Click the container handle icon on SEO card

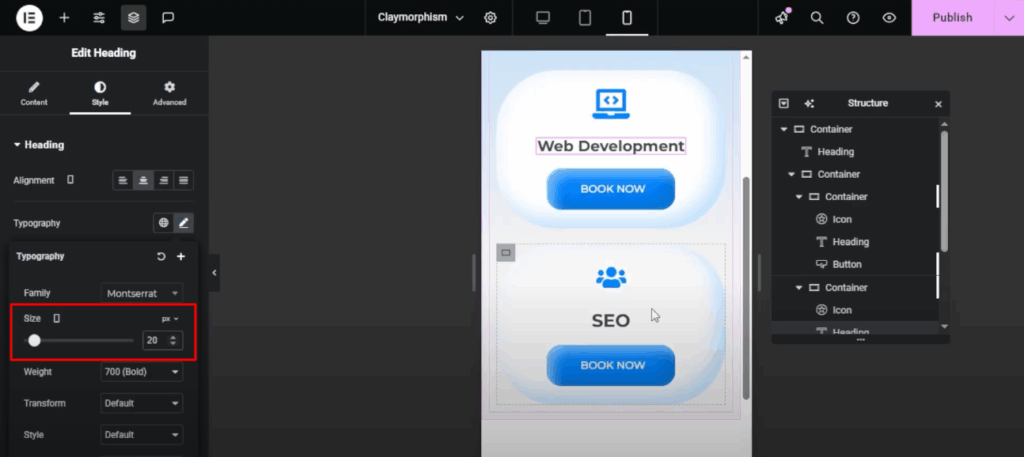point(505,253)
